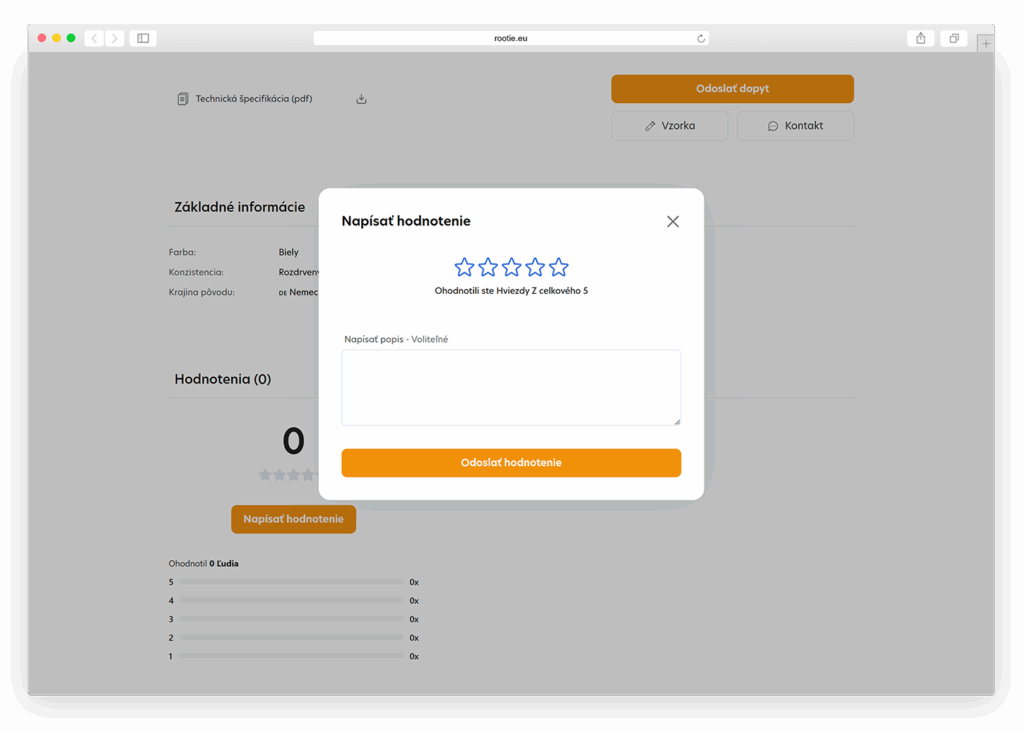Open a new tab with the plus button
The image size is (1024, 734).
pyautogui.click(x=986, y=43)
